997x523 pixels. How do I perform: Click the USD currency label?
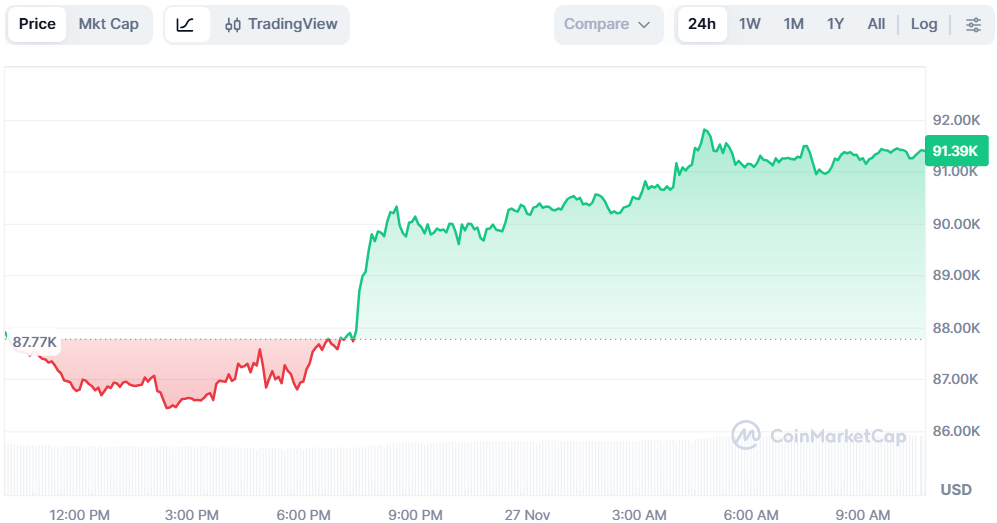[956, 489]
